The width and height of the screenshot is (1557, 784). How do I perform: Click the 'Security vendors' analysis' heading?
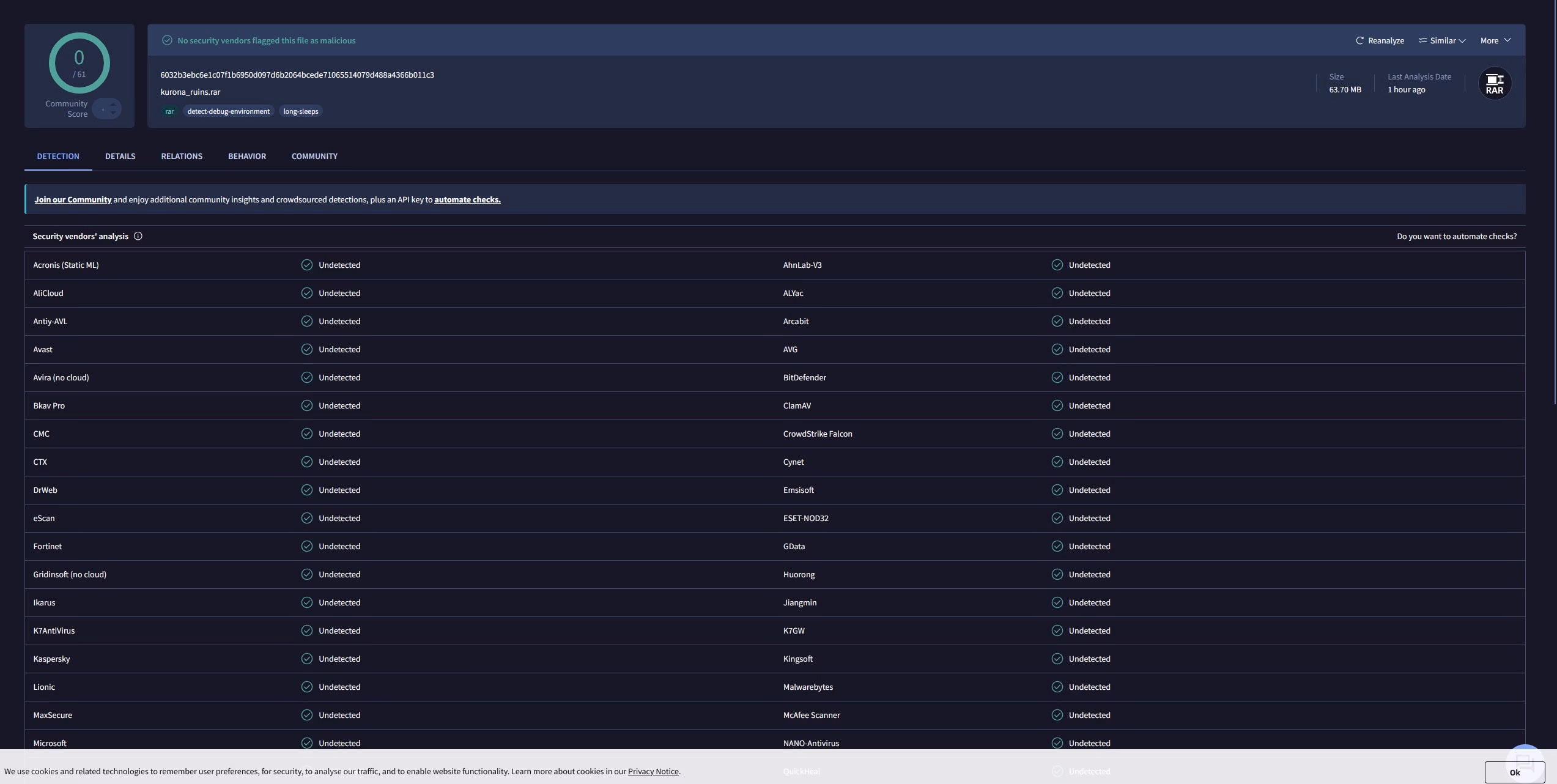coord(81,236)
